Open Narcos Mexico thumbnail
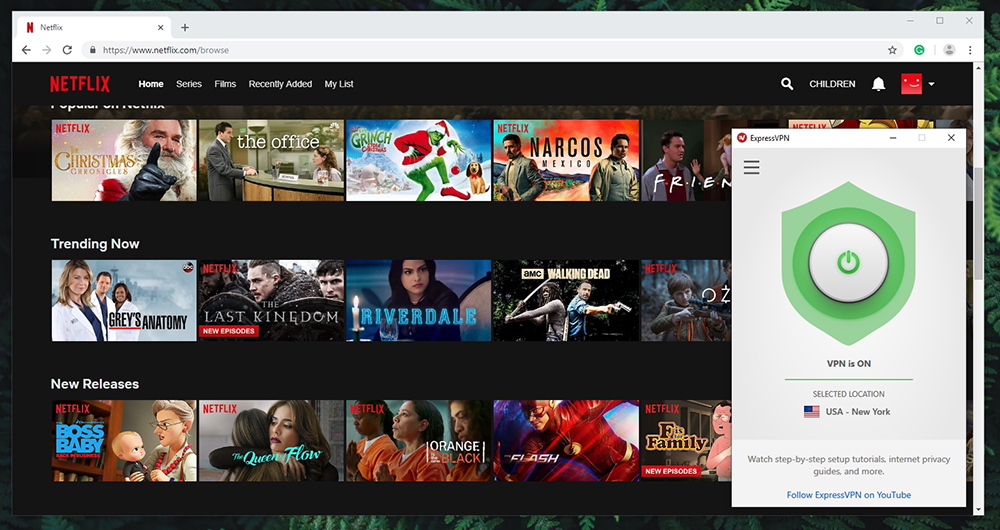 click(x=566, y=160)
